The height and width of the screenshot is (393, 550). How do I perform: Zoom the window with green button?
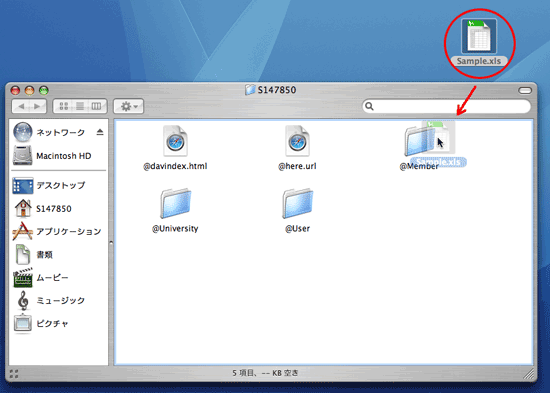[43, 91]
